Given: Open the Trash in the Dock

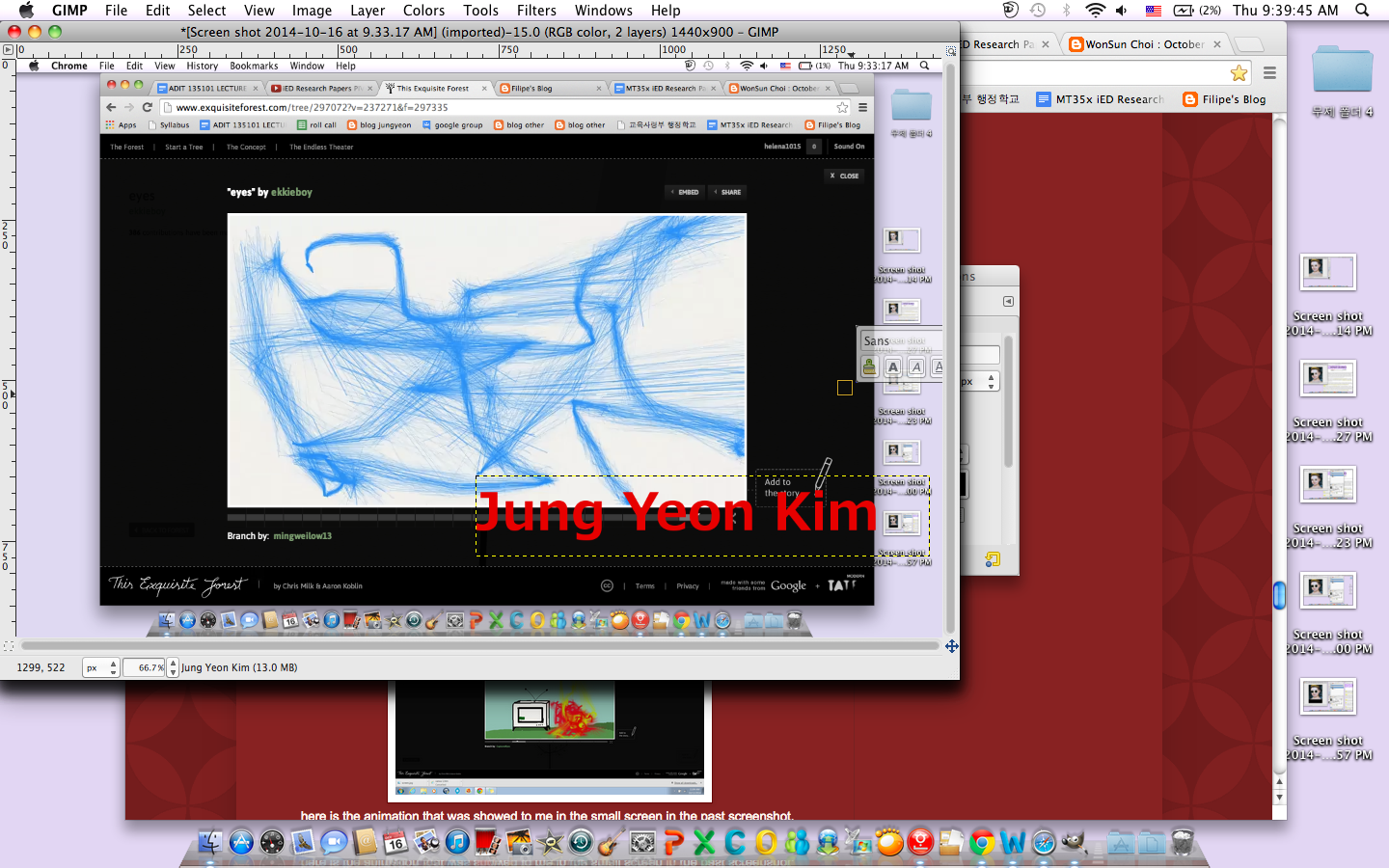Looking at the screenshot, I should point(1183,842).
